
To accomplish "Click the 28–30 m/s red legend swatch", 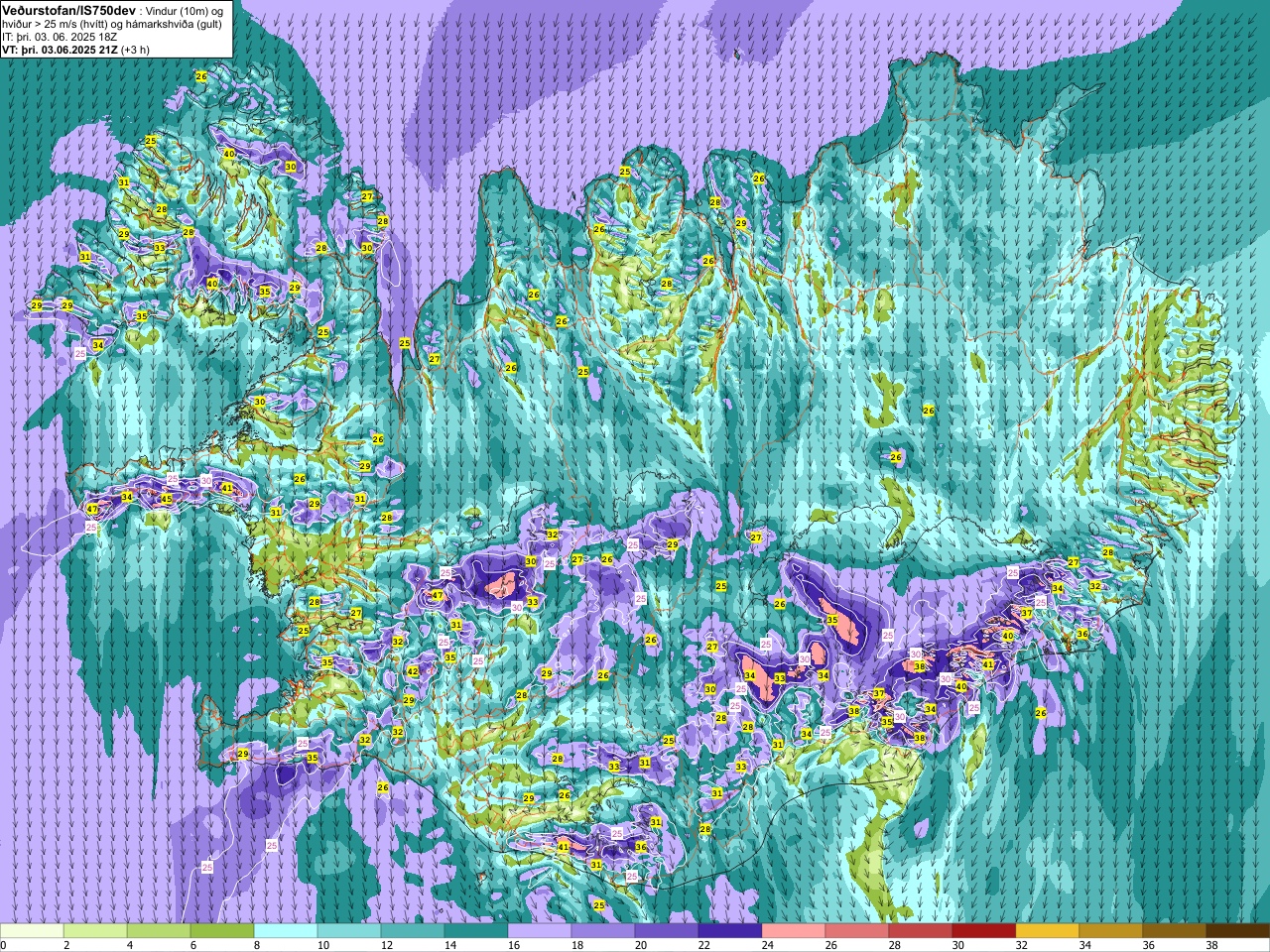I will (x=921, y=931).
